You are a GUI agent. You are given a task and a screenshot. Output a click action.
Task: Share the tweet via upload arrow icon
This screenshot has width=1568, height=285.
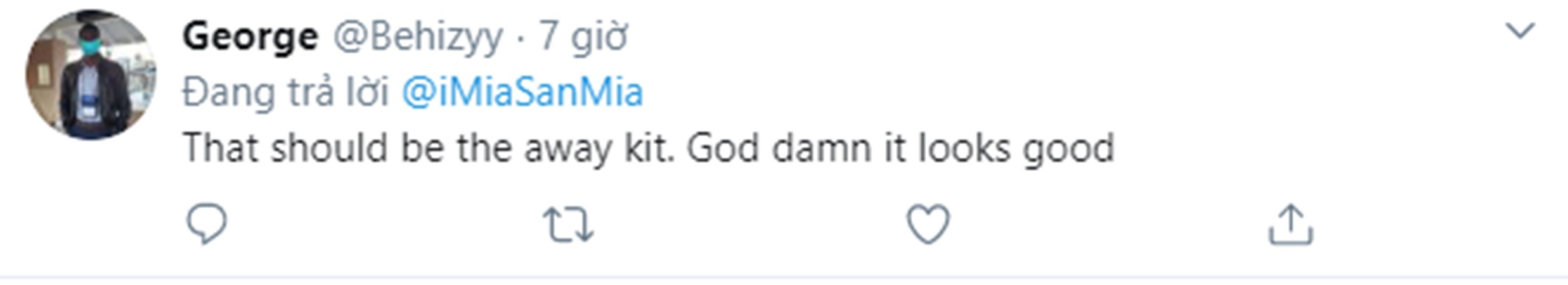click(1290, 224)
